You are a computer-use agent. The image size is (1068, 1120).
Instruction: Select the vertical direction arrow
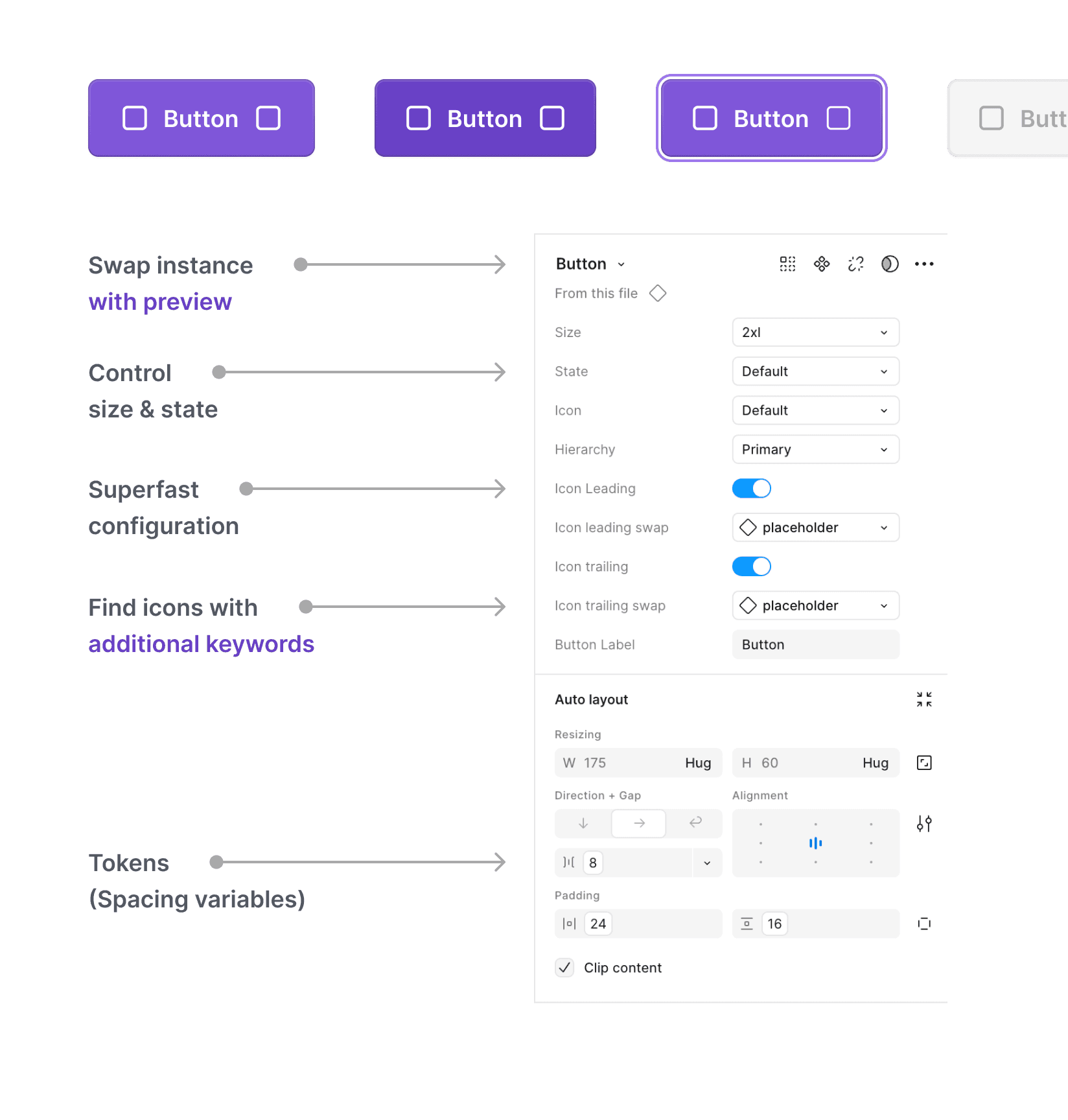point(583,823)
